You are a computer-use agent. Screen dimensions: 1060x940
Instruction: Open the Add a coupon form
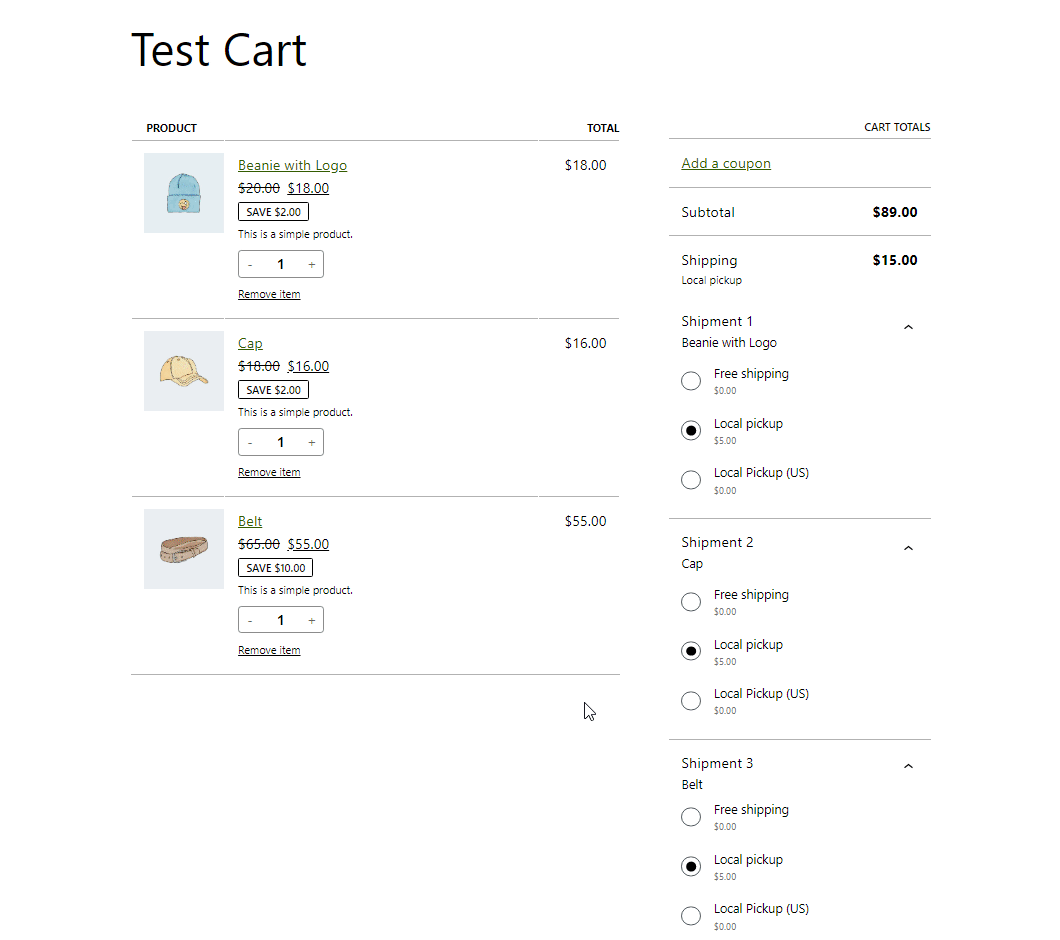pos(726,163)
